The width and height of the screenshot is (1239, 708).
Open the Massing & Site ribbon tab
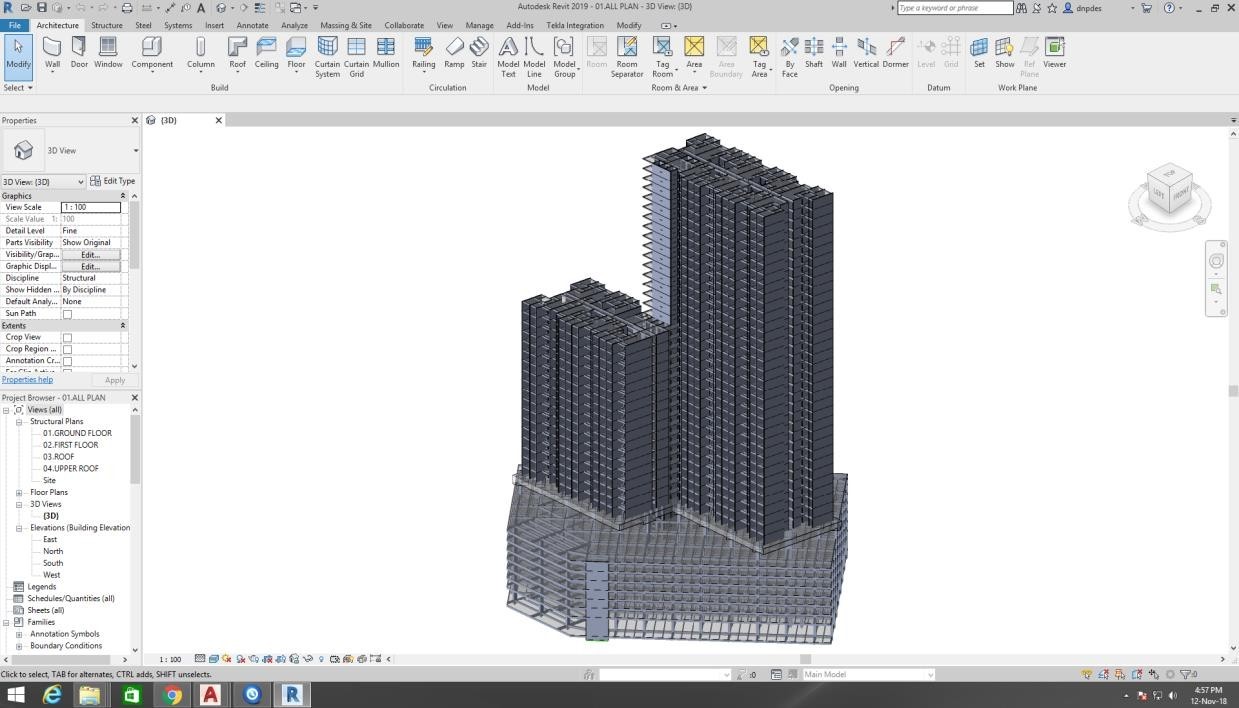click(346, 25)
